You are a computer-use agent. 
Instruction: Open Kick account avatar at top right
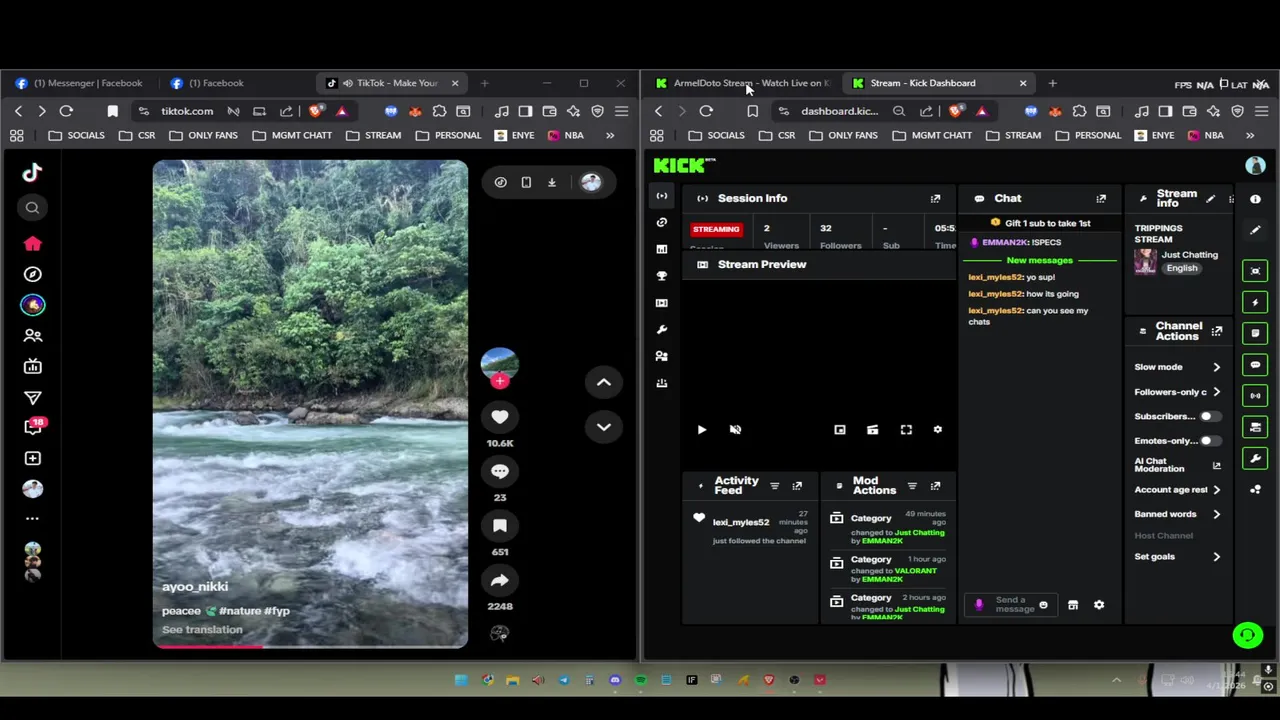[x=1255, y=166]
